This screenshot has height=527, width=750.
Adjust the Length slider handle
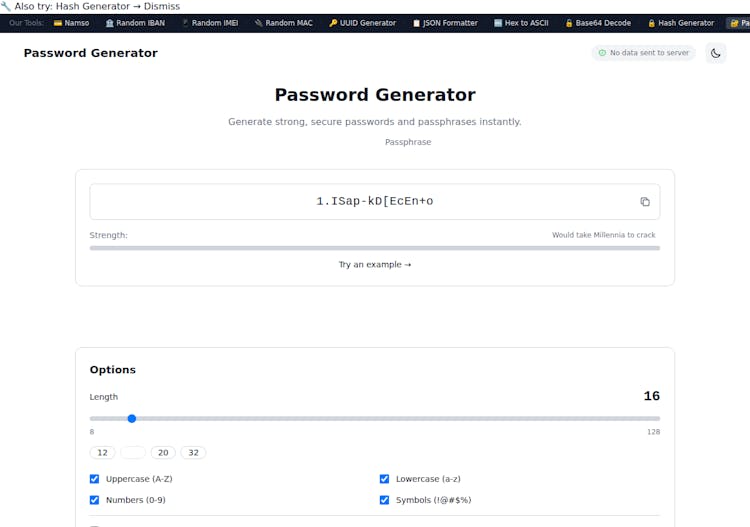pyautogui.click(x=132, y=418)
